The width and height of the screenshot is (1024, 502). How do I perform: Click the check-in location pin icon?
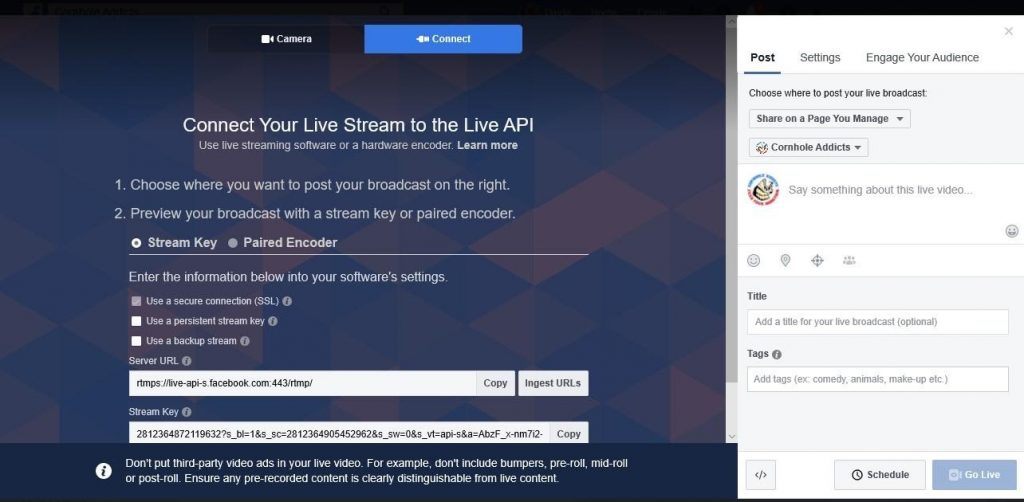[786, 260]
